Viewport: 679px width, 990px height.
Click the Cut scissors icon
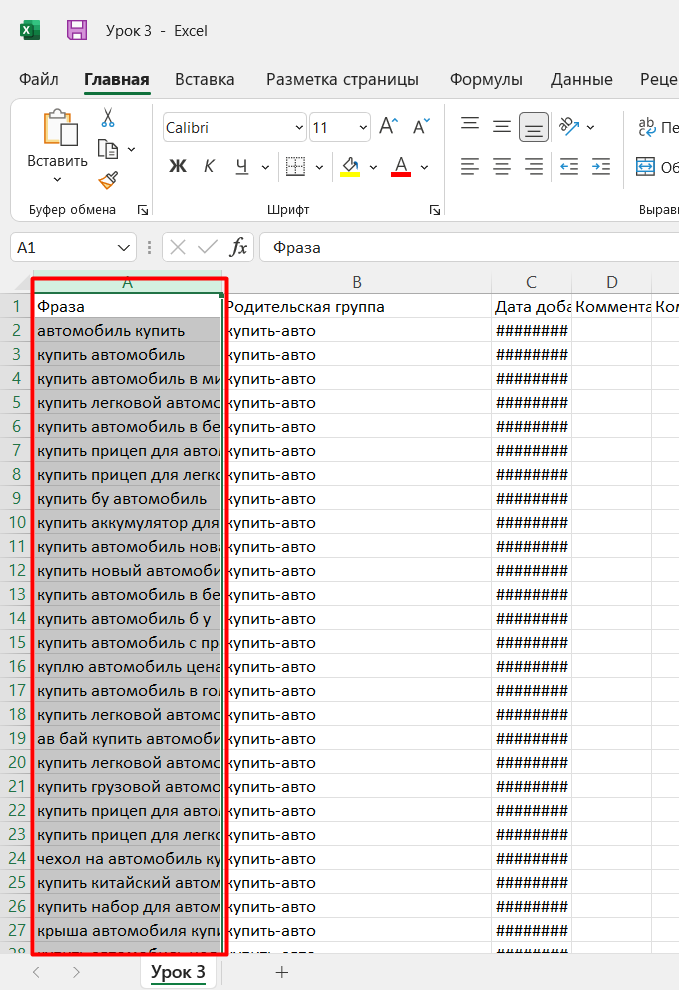click(x=108, y=118)
